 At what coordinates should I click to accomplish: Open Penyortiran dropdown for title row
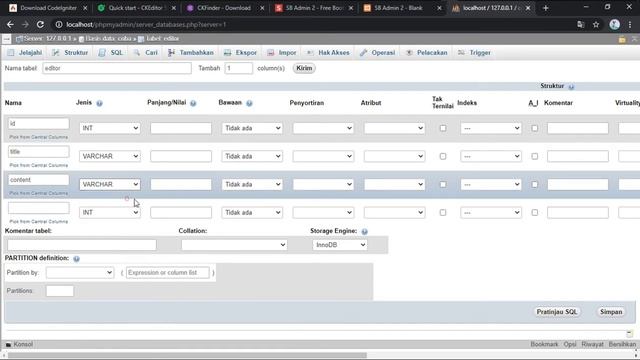pos(323,156)
